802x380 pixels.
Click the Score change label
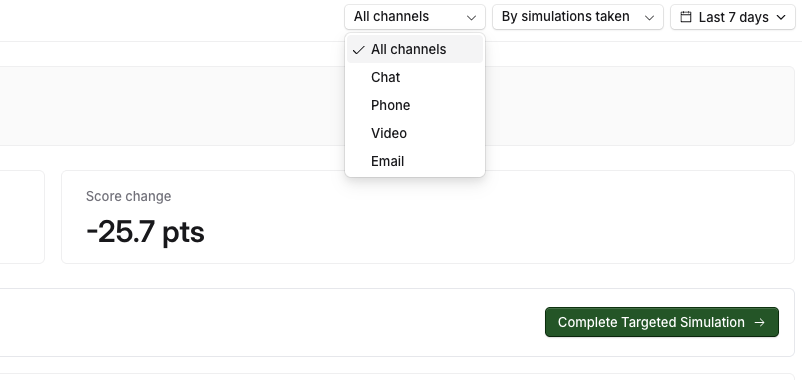pyautogui.click(x=128, y=196)
